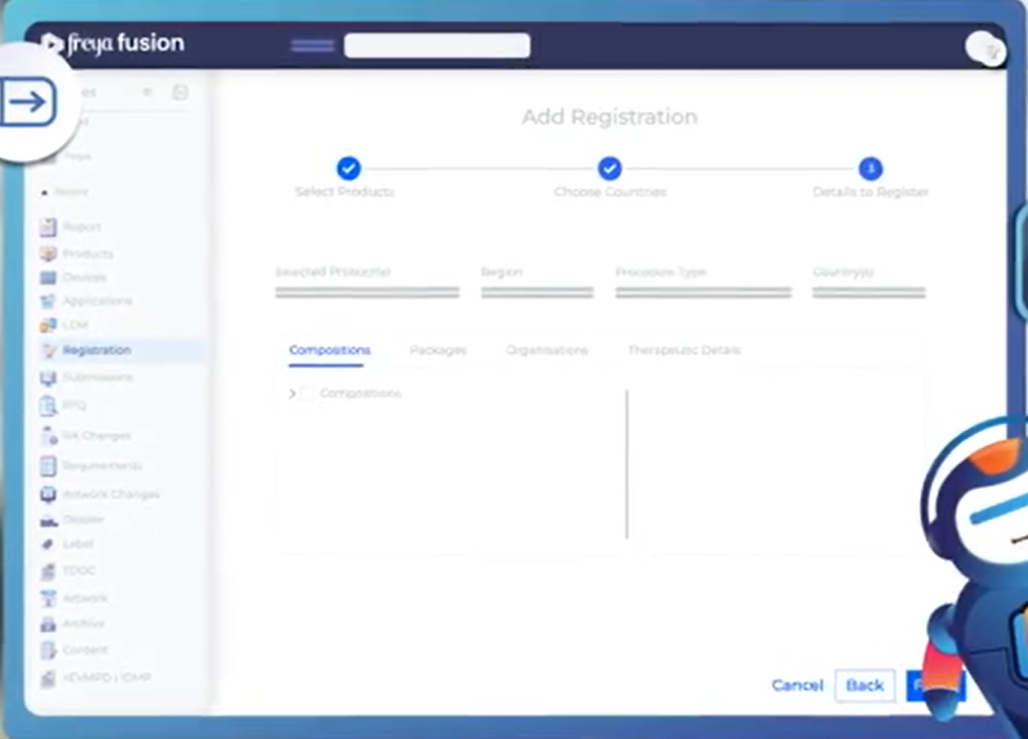Click inside the top search field
This screenshot has width=1028, height=739.
pos(437,45)
